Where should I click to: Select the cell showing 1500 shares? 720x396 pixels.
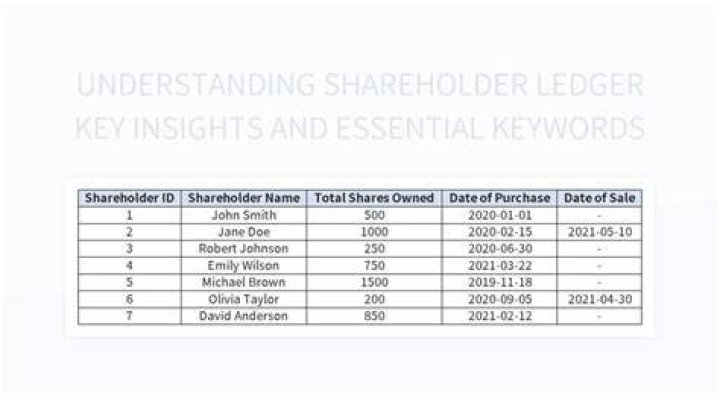click(374, 283)
